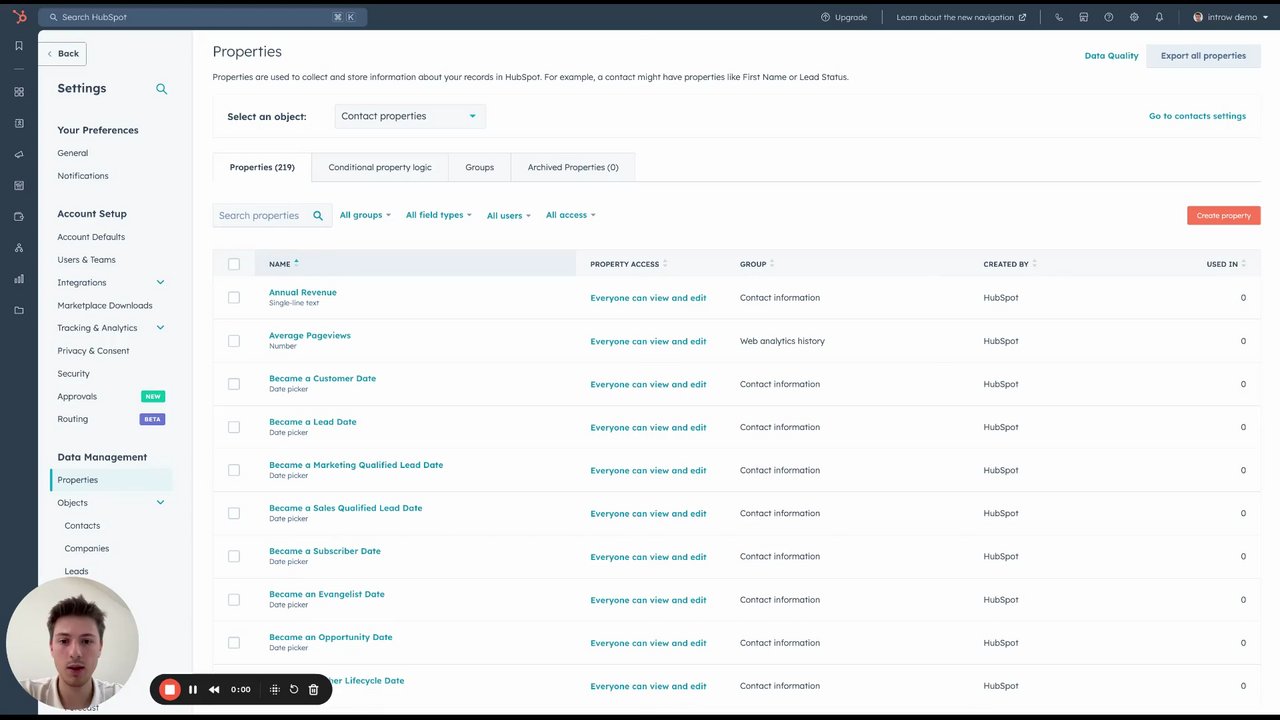The height and width of the screenshot is (720, 1280).
Task: Follow the Go to contacts settings link
Action: [x=1197, y=116]
